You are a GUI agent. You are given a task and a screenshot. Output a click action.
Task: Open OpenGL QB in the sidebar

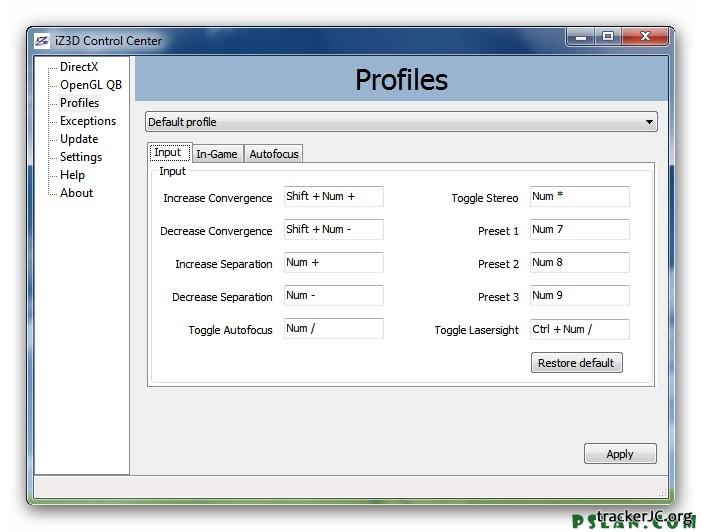pyautogui.click(x=90, y=85)
